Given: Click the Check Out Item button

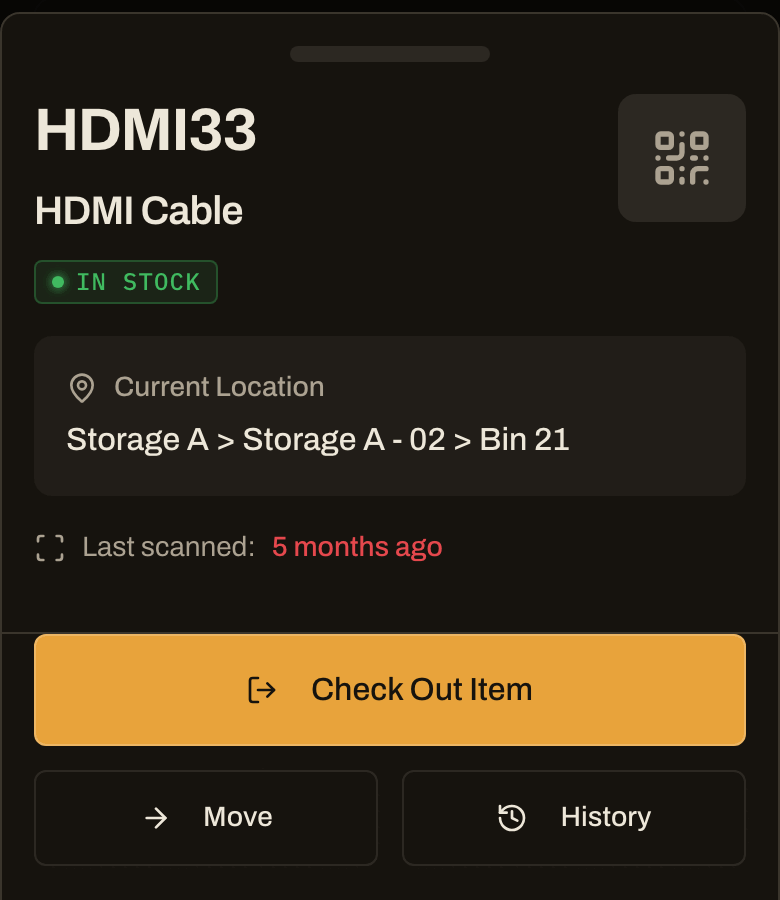Looking at the screenshot, I should tap(390, 690).
